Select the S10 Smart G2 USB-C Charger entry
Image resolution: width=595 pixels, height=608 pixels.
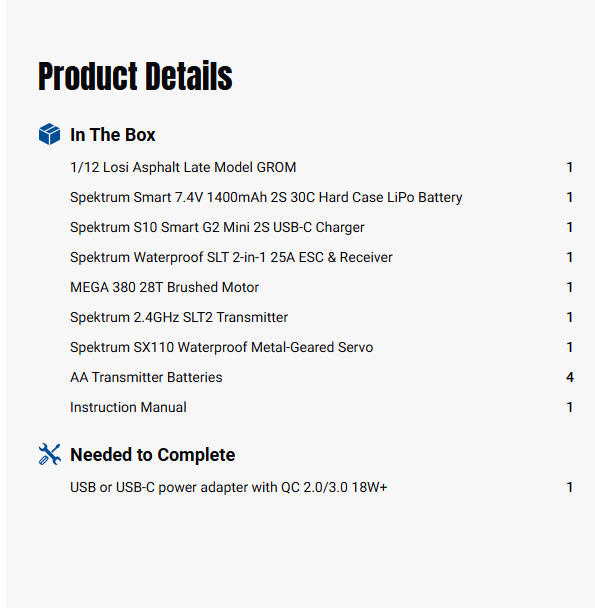coord(217,227)
